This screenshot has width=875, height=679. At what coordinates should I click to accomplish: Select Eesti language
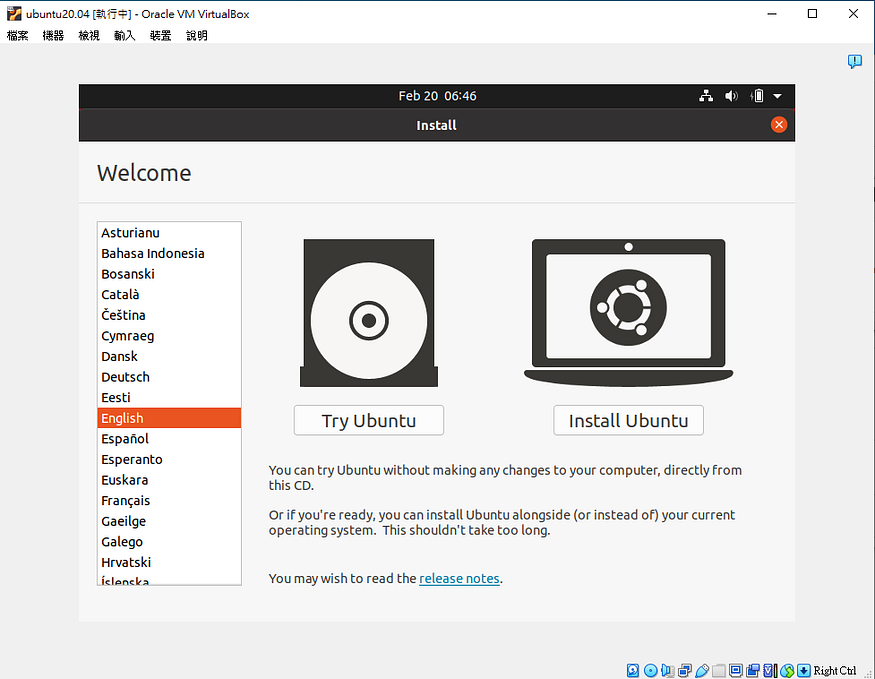pos(169,398)
